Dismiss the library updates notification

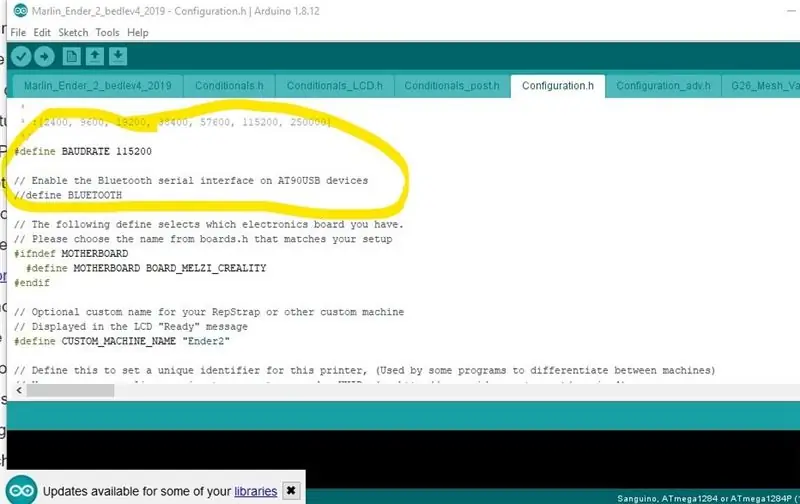pyautogui.click(x=291, y=490)
